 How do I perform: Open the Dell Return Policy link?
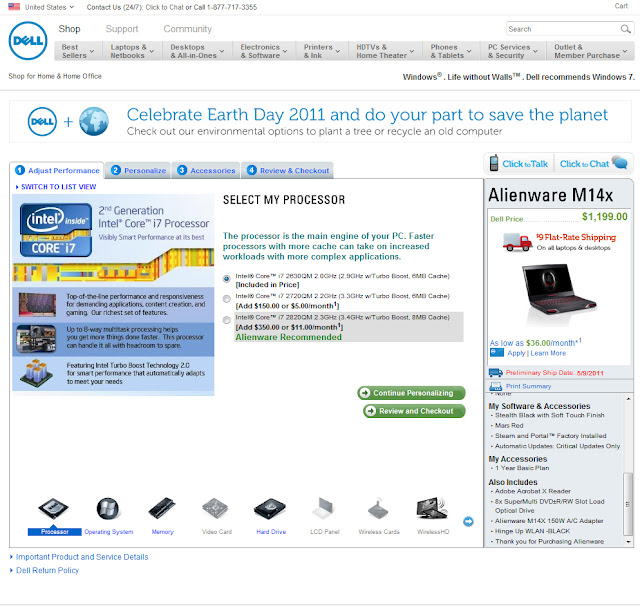click(47, 570)
